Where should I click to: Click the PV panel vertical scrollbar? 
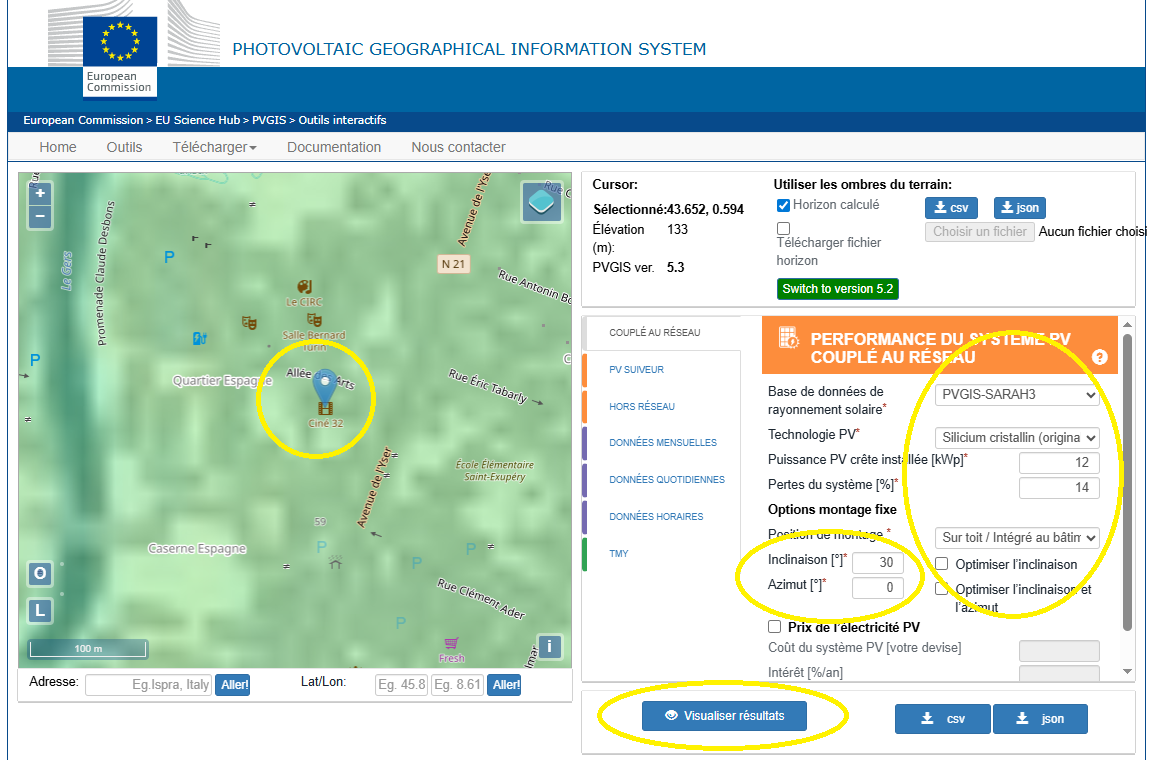coord(1128,480)
